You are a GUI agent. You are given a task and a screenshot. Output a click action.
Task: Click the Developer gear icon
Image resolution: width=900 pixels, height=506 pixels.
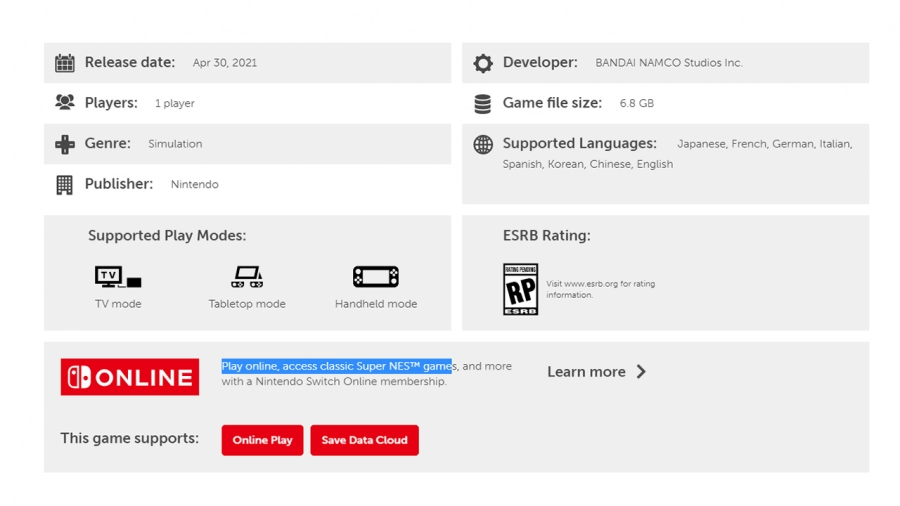point(483,63)
